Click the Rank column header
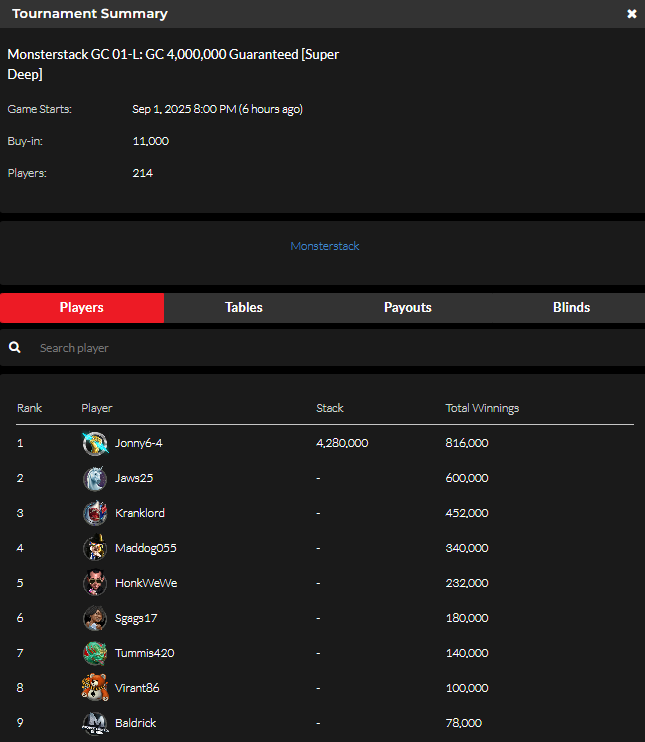This screenshot has width=645, height=742. (x=29, y=408)
